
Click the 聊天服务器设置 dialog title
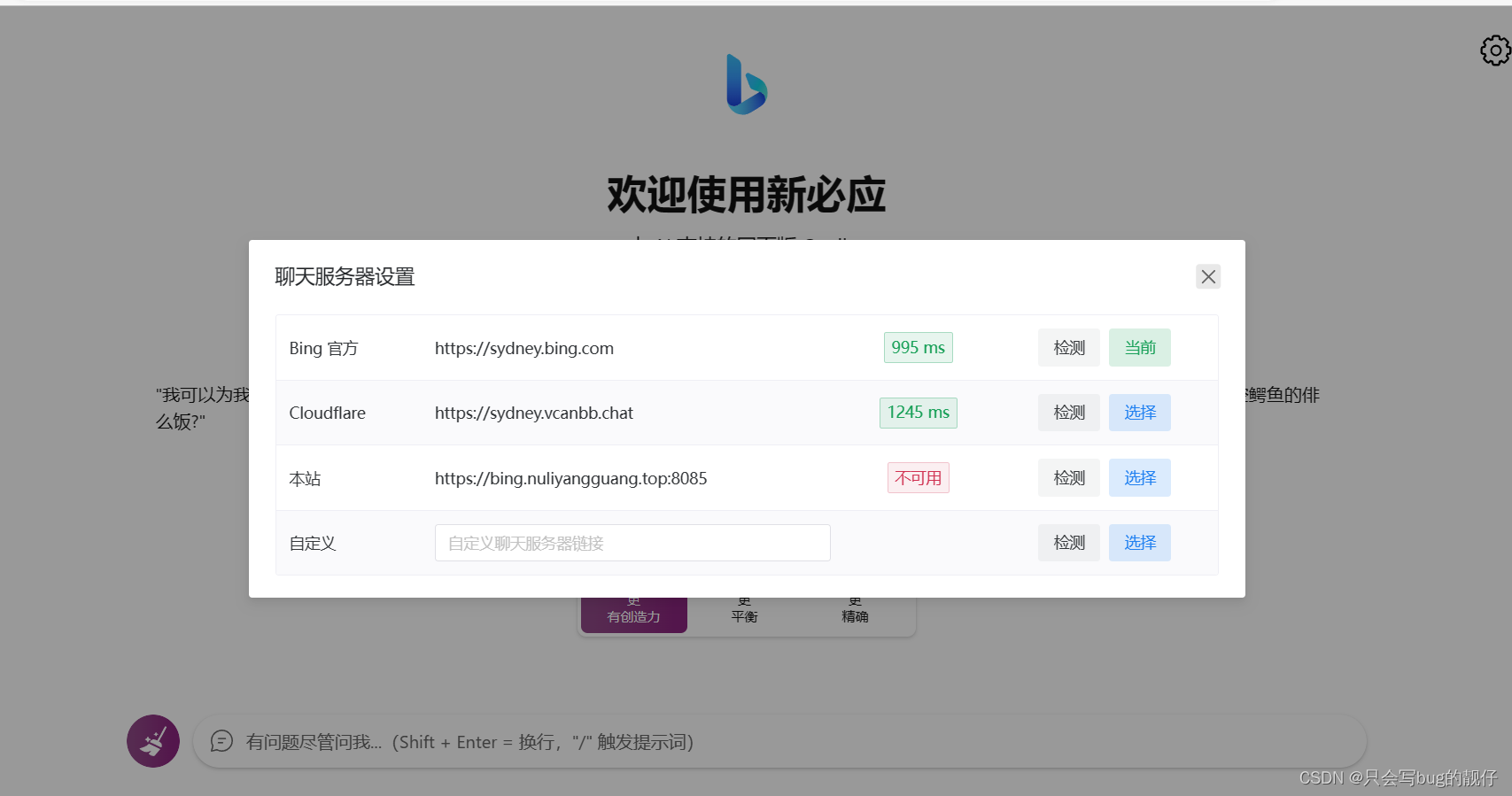(345, 276)
